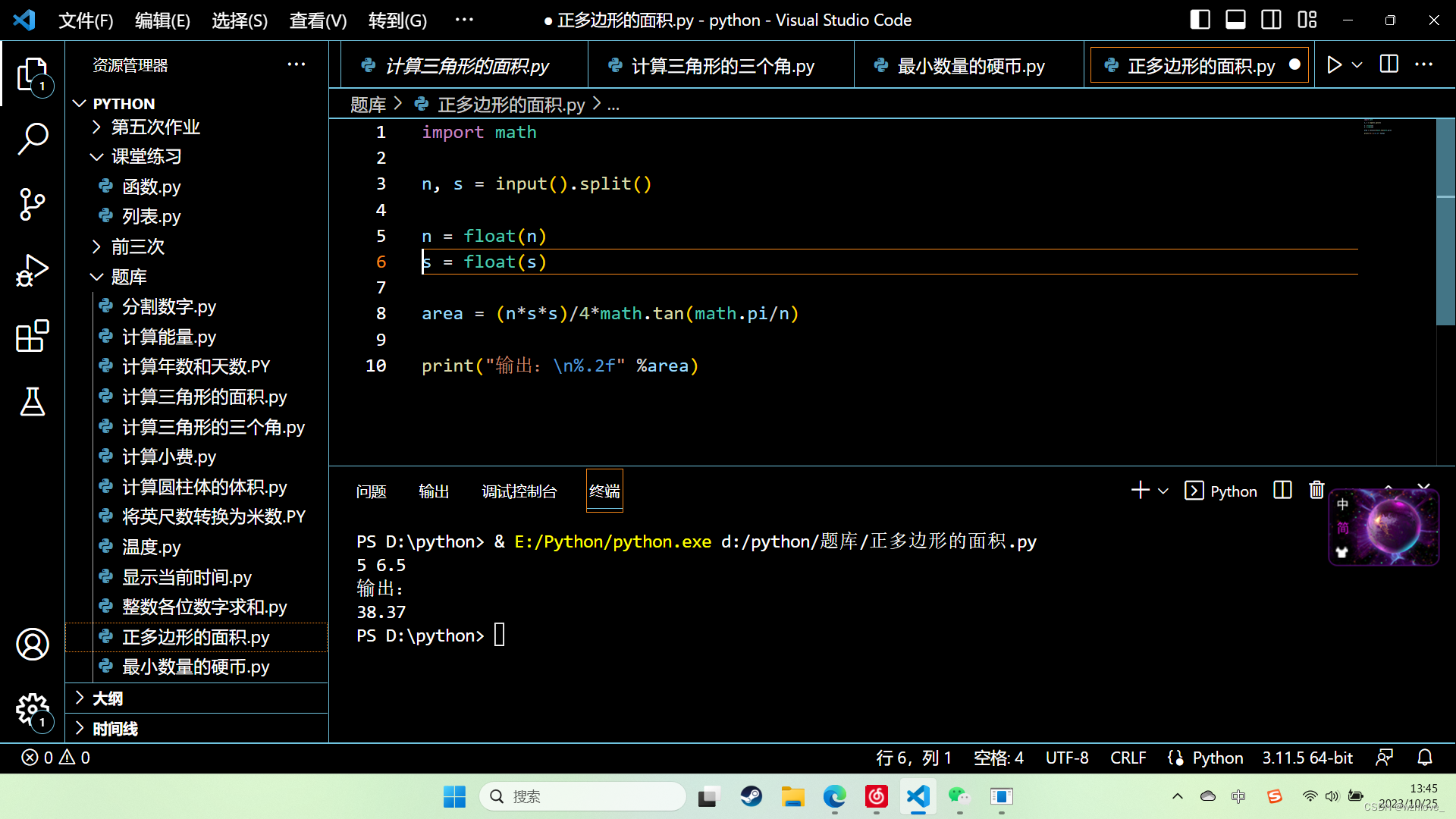1456x819 pixels.
Task: Kill terminal with trash icon
Action: [1316, 491]
